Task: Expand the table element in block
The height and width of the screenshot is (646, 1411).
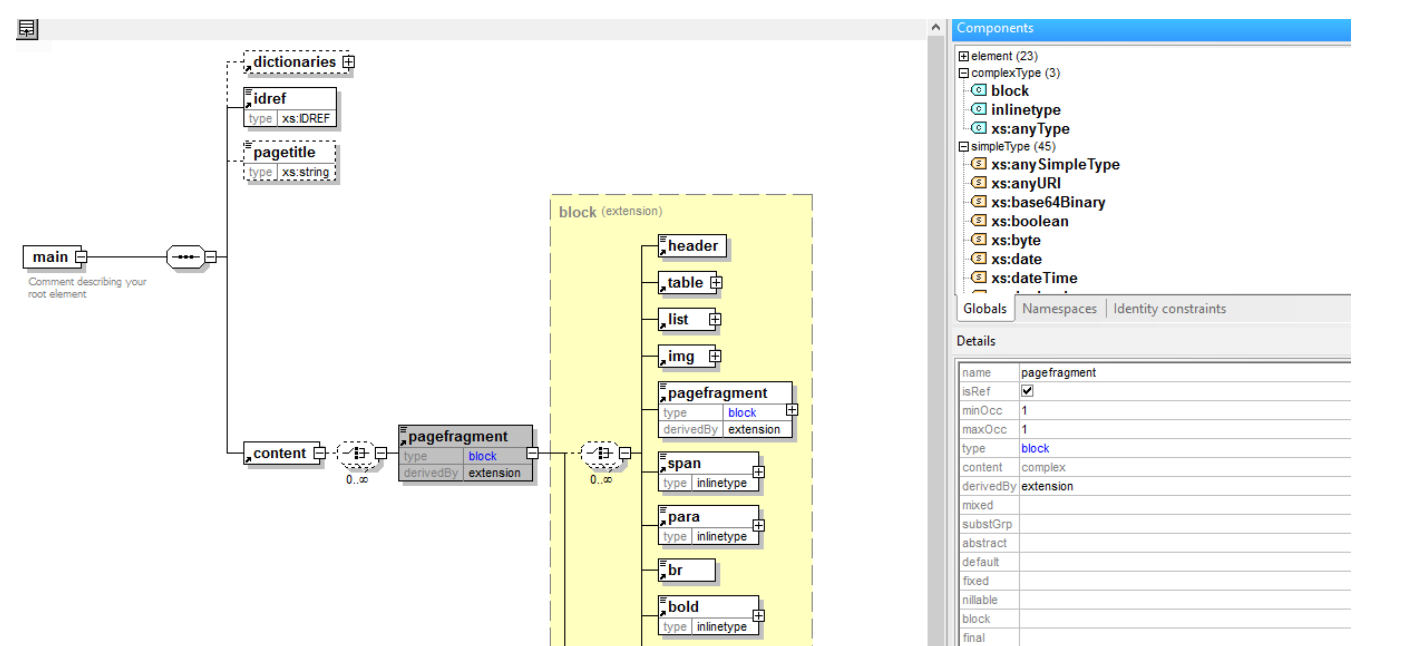Action: coord(716,283)
